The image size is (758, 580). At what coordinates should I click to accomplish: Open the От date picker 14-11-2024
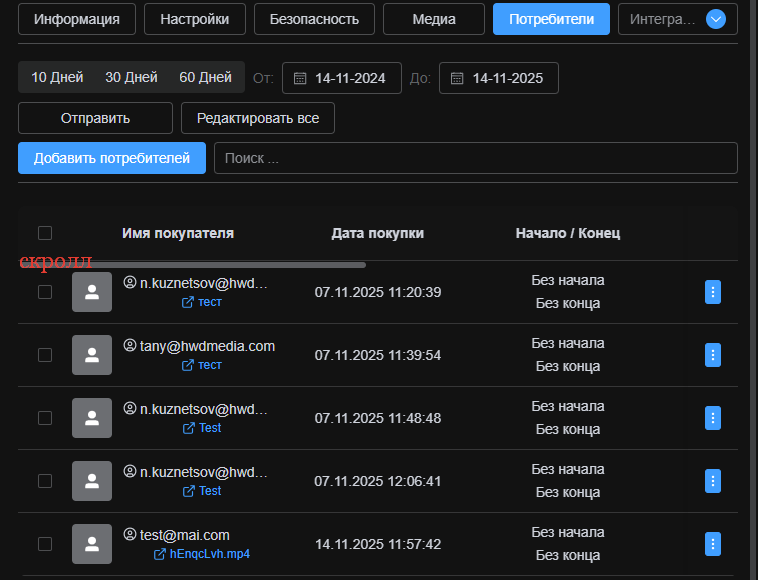click(342, 78)
